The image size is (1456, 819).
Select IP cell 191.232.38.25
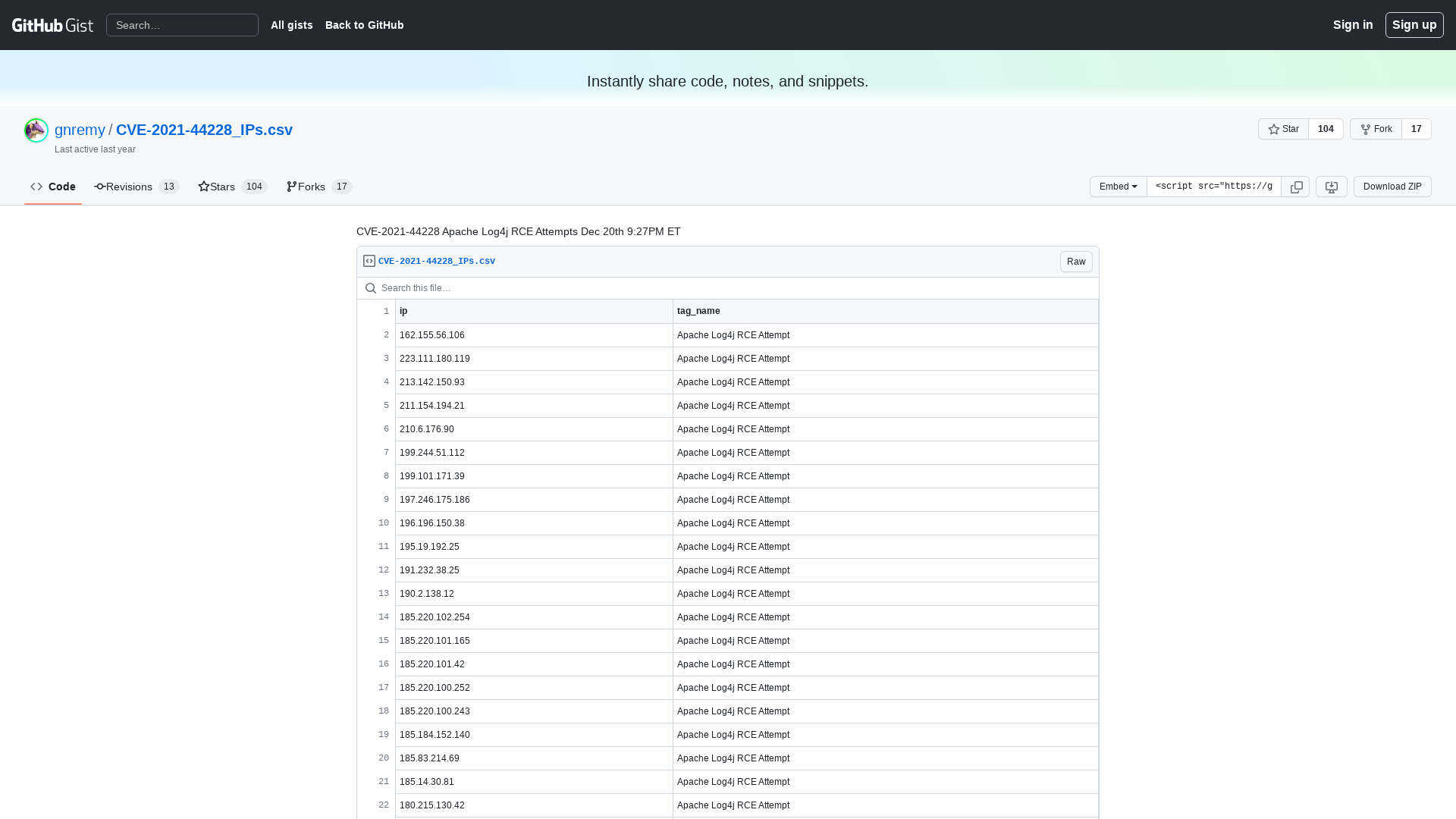click(534, 570)
